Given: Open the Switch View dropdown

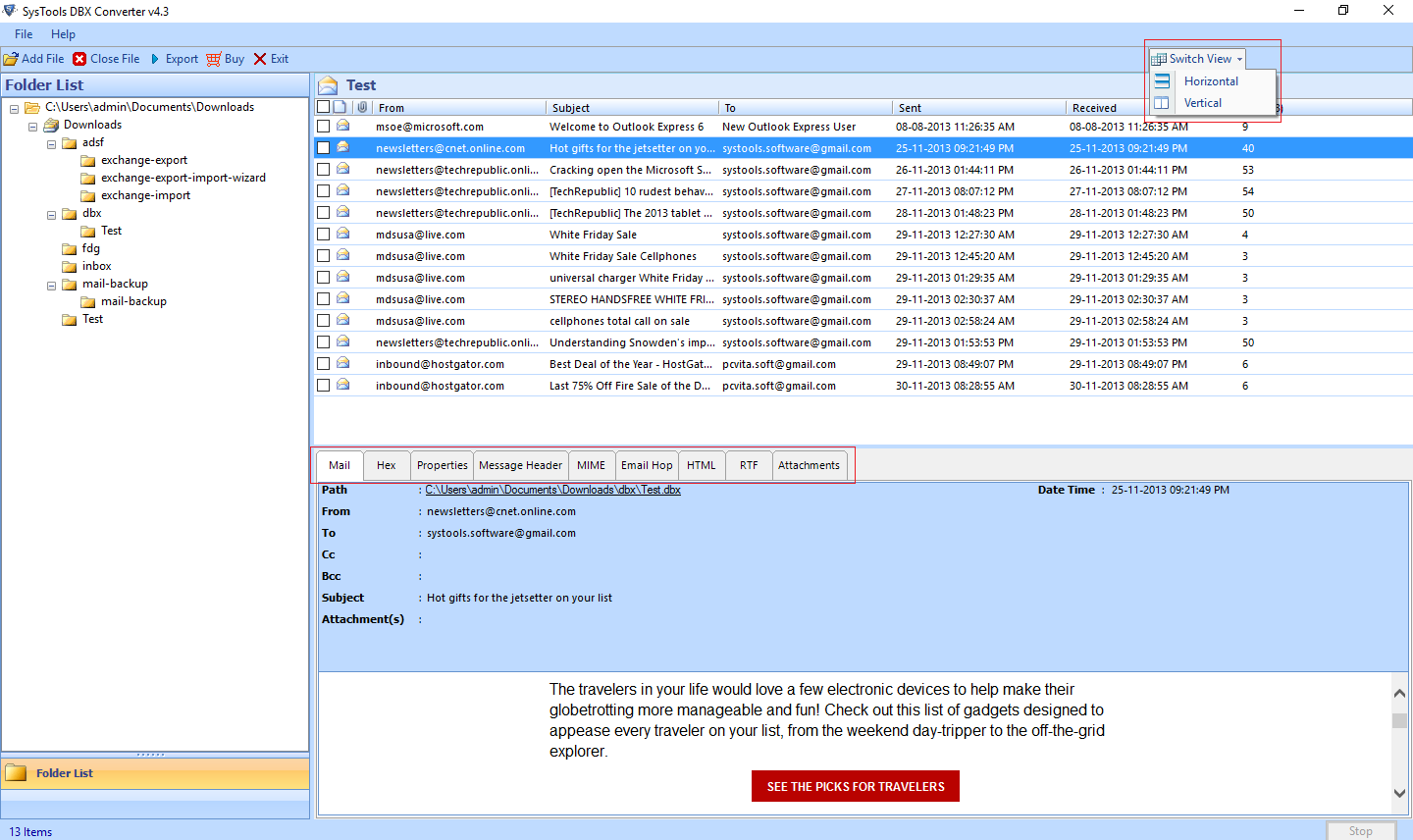Looking at the screenshot, I should [x=1197, y=59].
